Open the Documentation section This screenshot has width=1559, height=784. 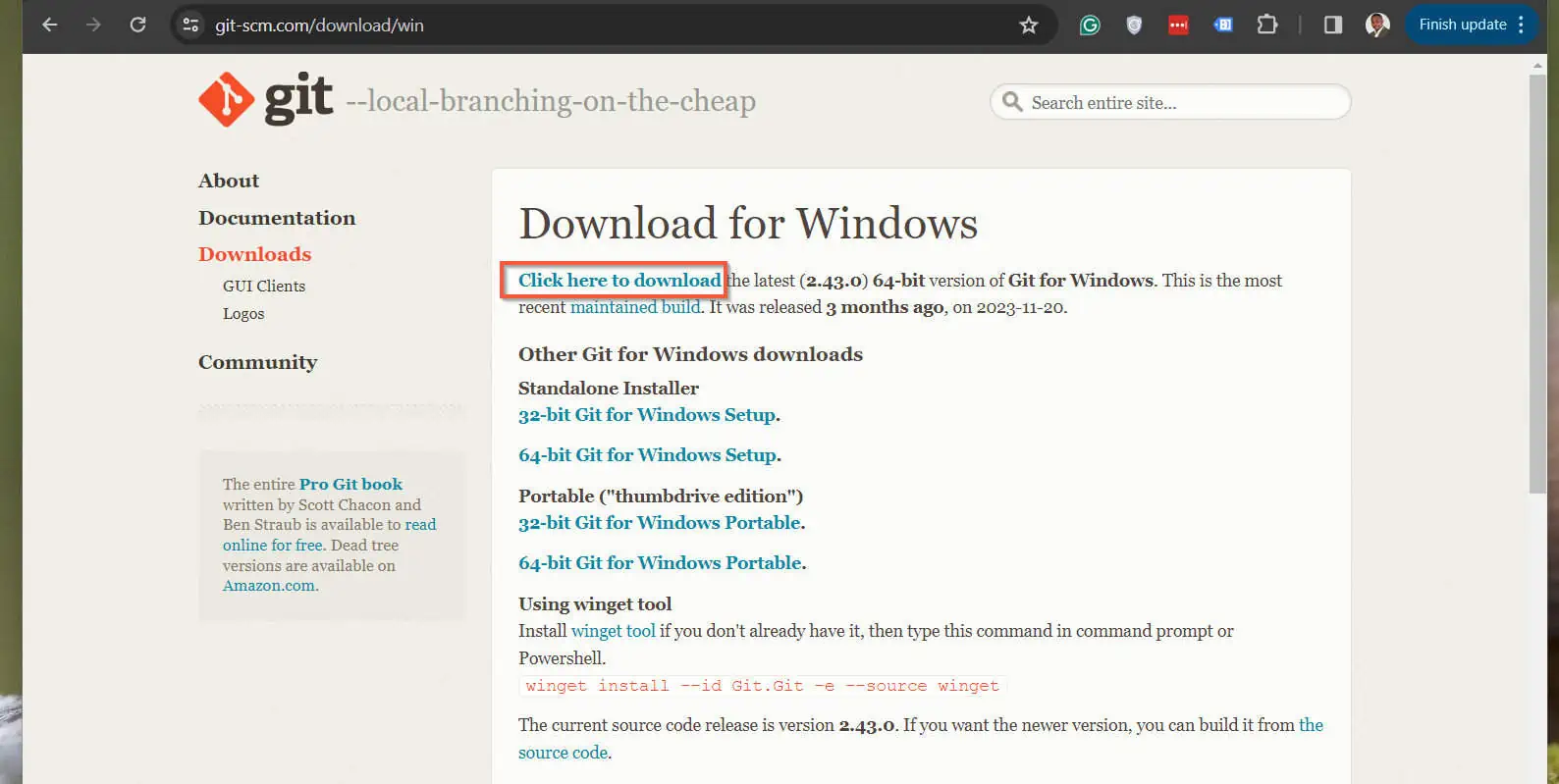pyautogui.click(x=277, y=218)
